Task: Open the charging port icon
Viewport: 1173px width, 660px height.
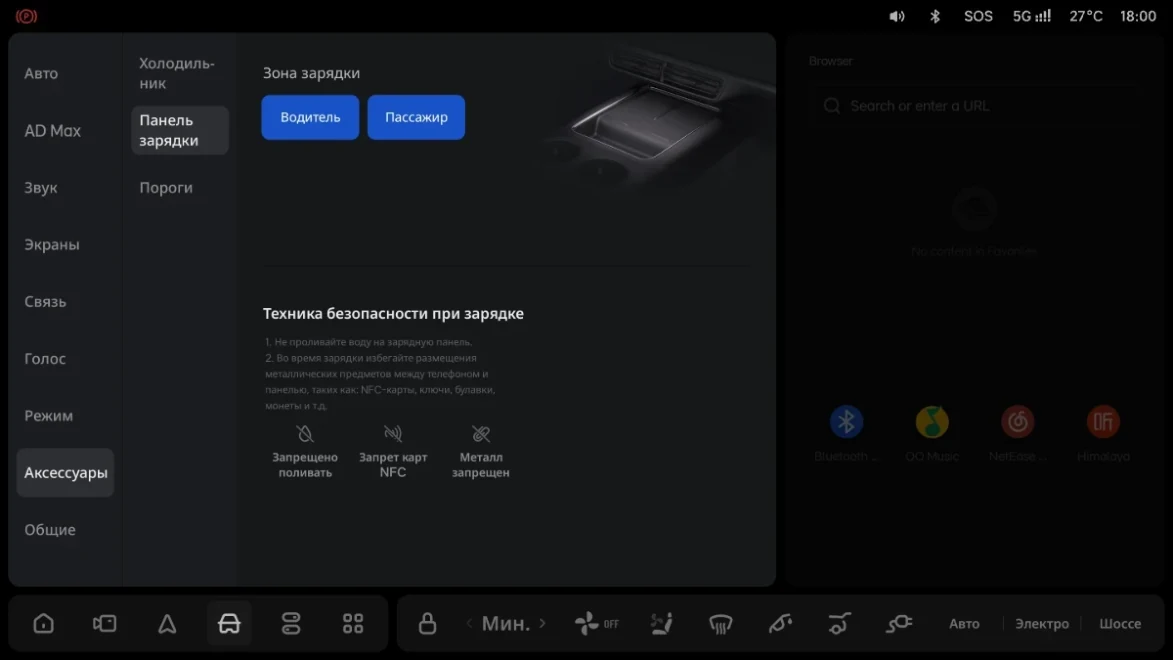Action: (x=899, y=623)
